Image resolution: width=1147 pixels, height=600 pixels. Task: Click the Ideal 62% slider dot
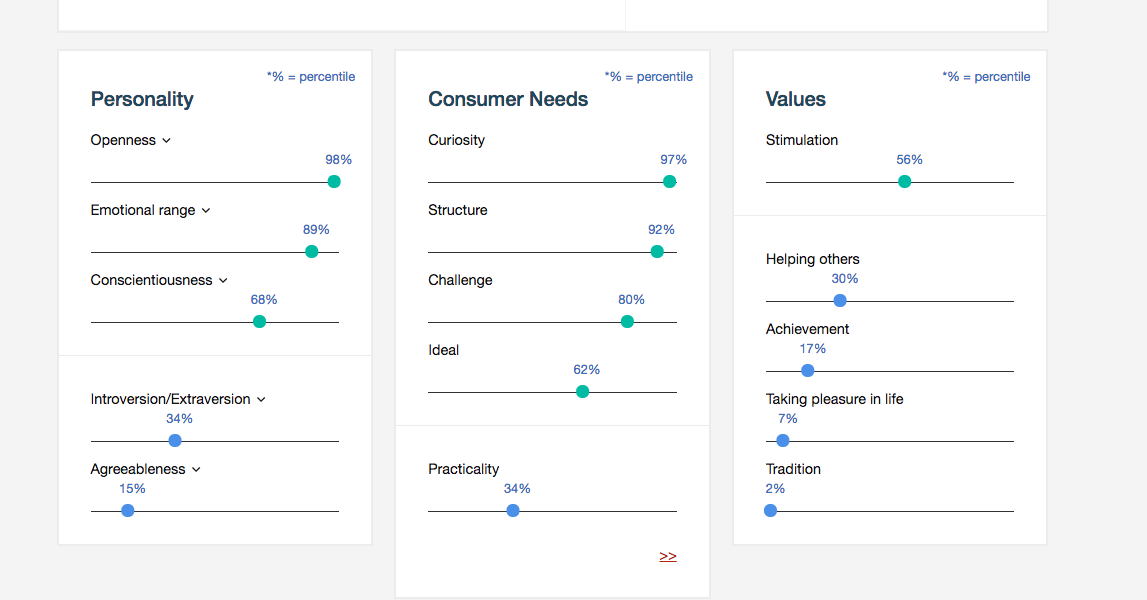tap(583, 392)
